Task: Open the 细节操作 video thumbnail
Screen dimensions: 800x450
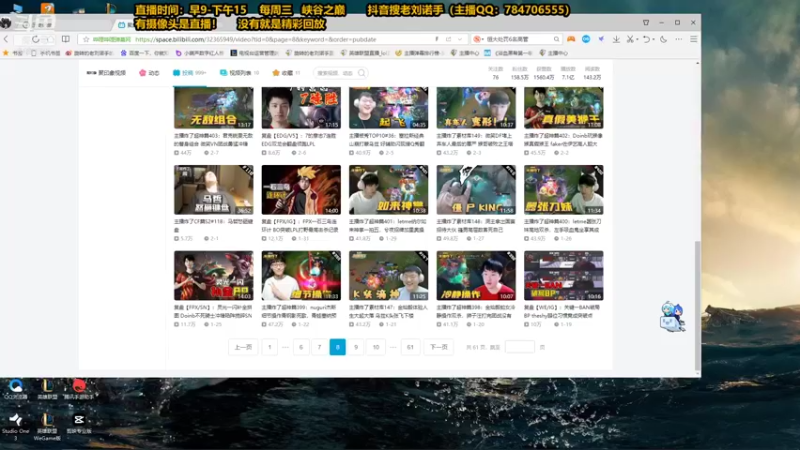Action: [x=301, y=275]
